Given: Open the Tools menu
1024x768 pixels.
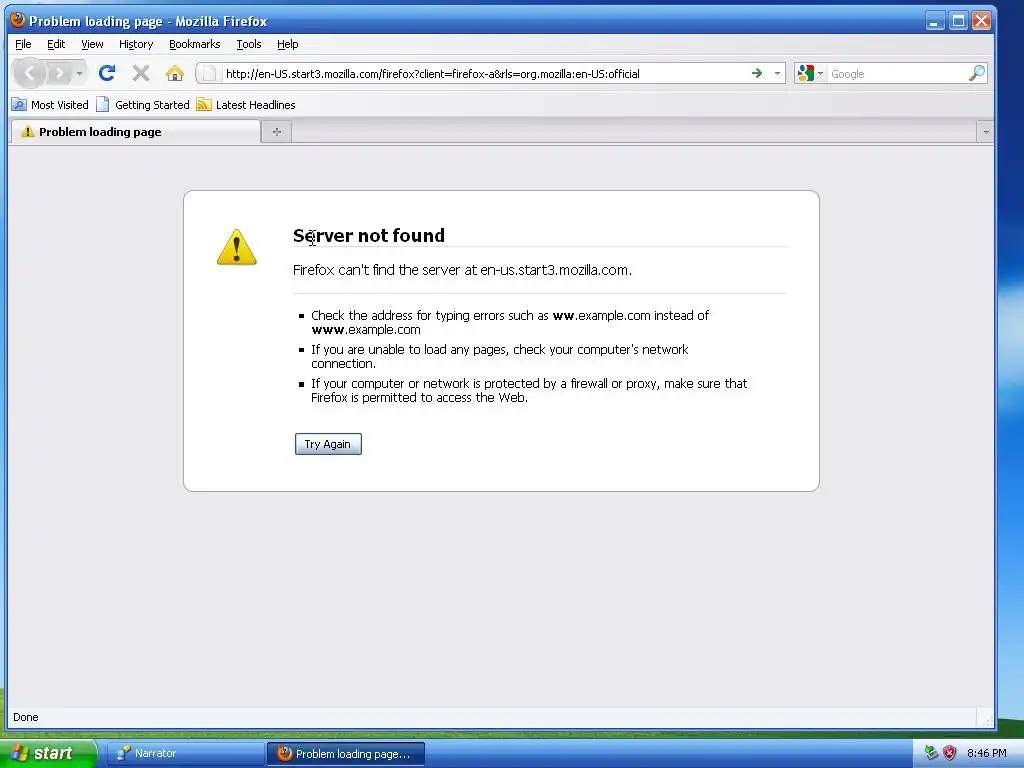Looking at the screenshot, I should 249,44.
